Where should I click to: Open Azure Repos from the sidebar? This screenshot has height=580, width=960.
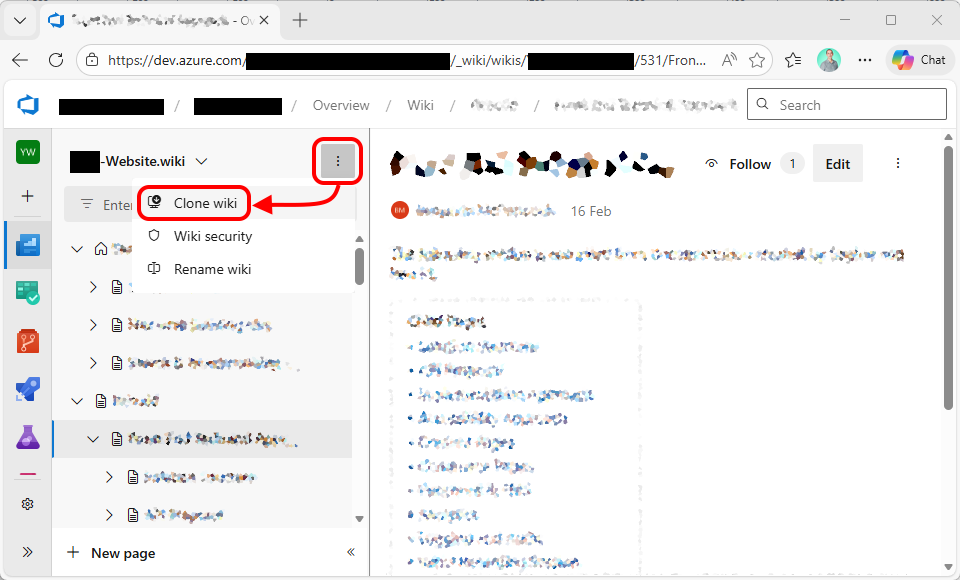point(28,342)
